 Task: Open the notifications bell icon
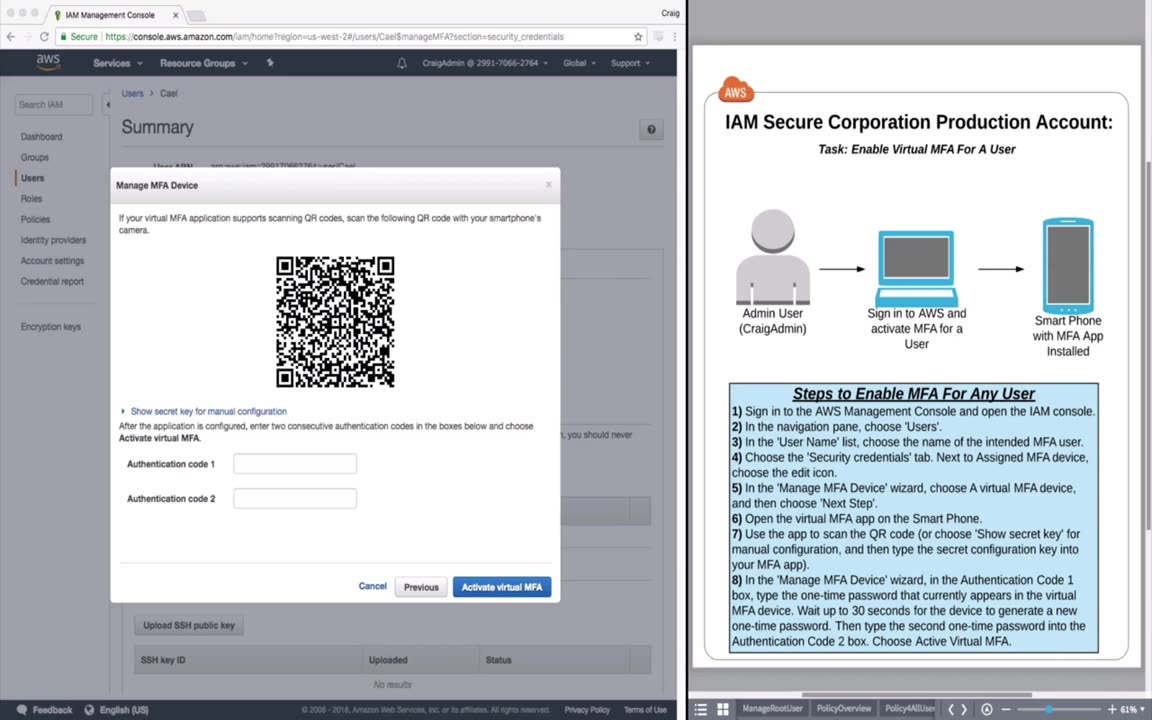[x=402, y=63]
